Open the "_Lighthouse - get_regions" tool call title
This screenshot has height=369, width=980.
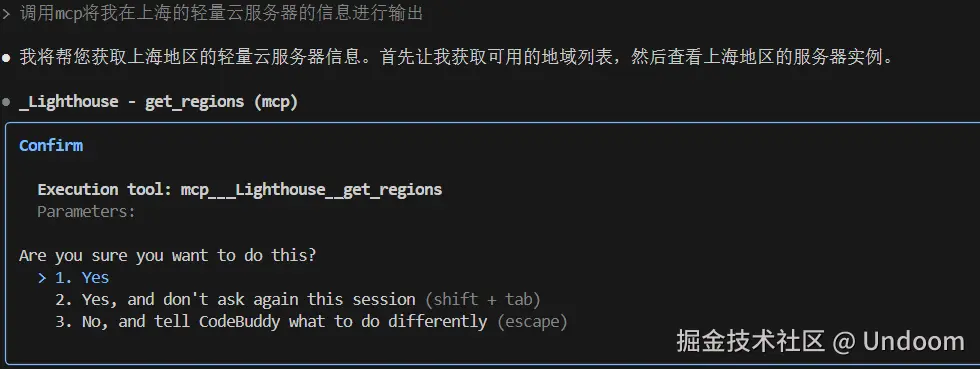[x=132, y=102]
